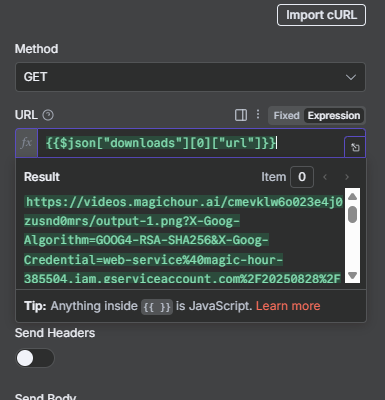The width and height of the screenshot is (385, 400).
Task: Toggle the side panel layout icon
Action: [x=241, y=115]
